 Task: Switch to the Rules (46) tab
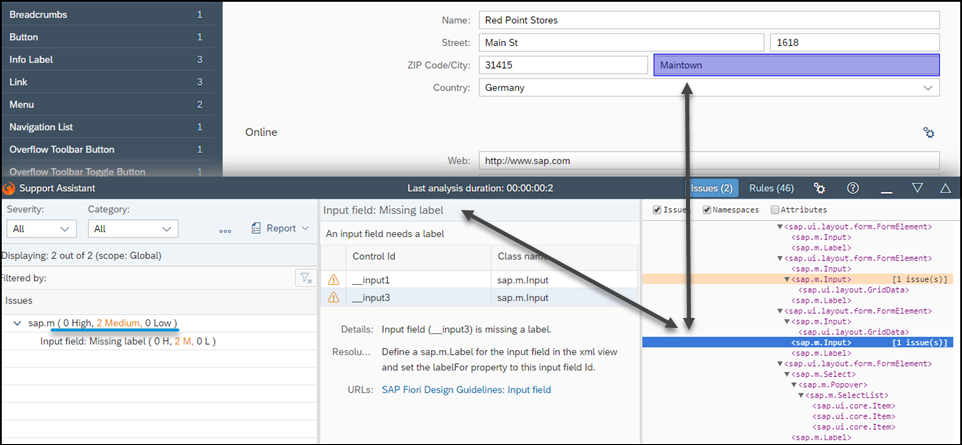tap(771, 188)
